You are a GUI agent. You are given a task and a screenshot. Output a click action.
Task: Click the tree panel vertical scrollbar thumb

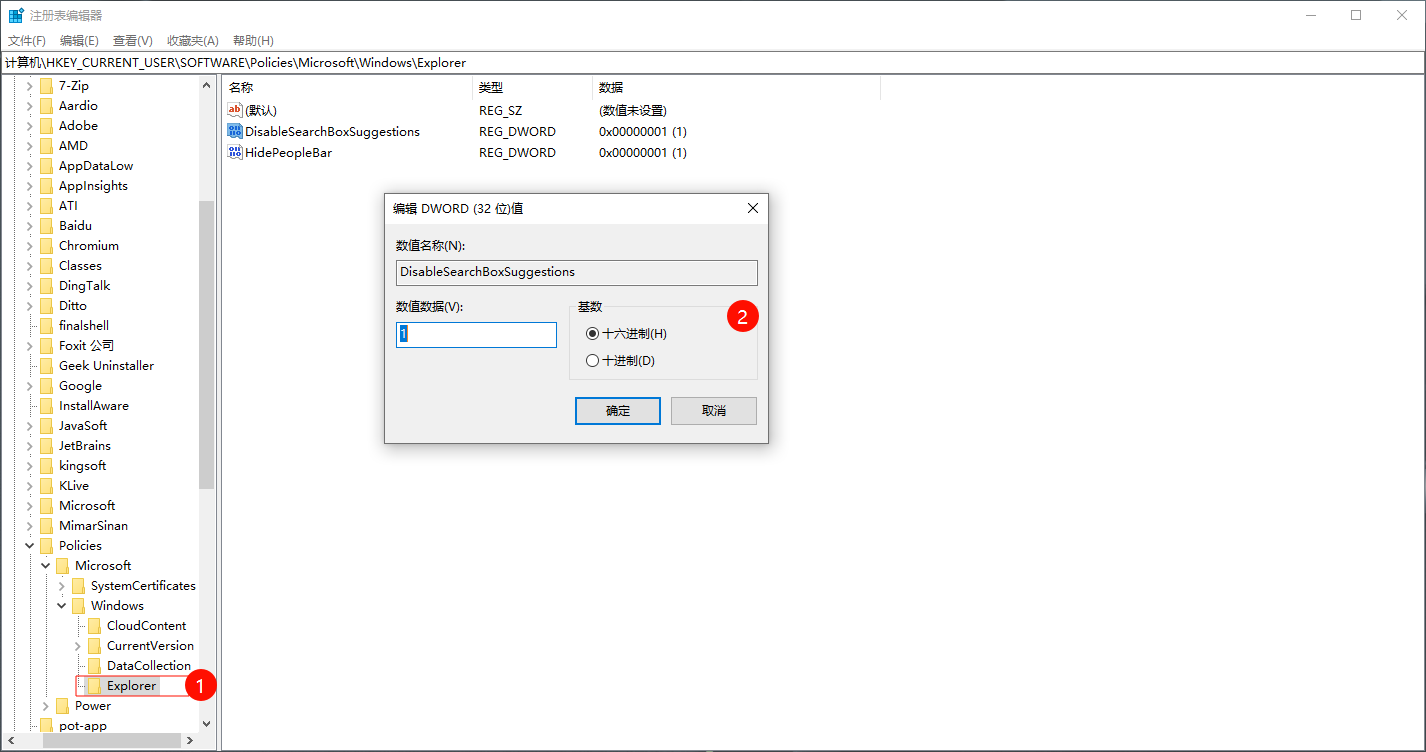tap(207, 345)
